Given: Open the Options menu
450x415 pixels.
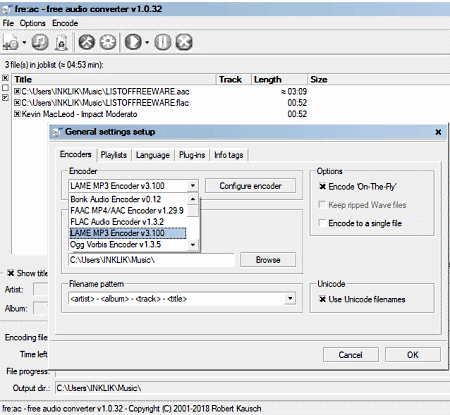Looking at the screenshot, I should coord(32,23).
